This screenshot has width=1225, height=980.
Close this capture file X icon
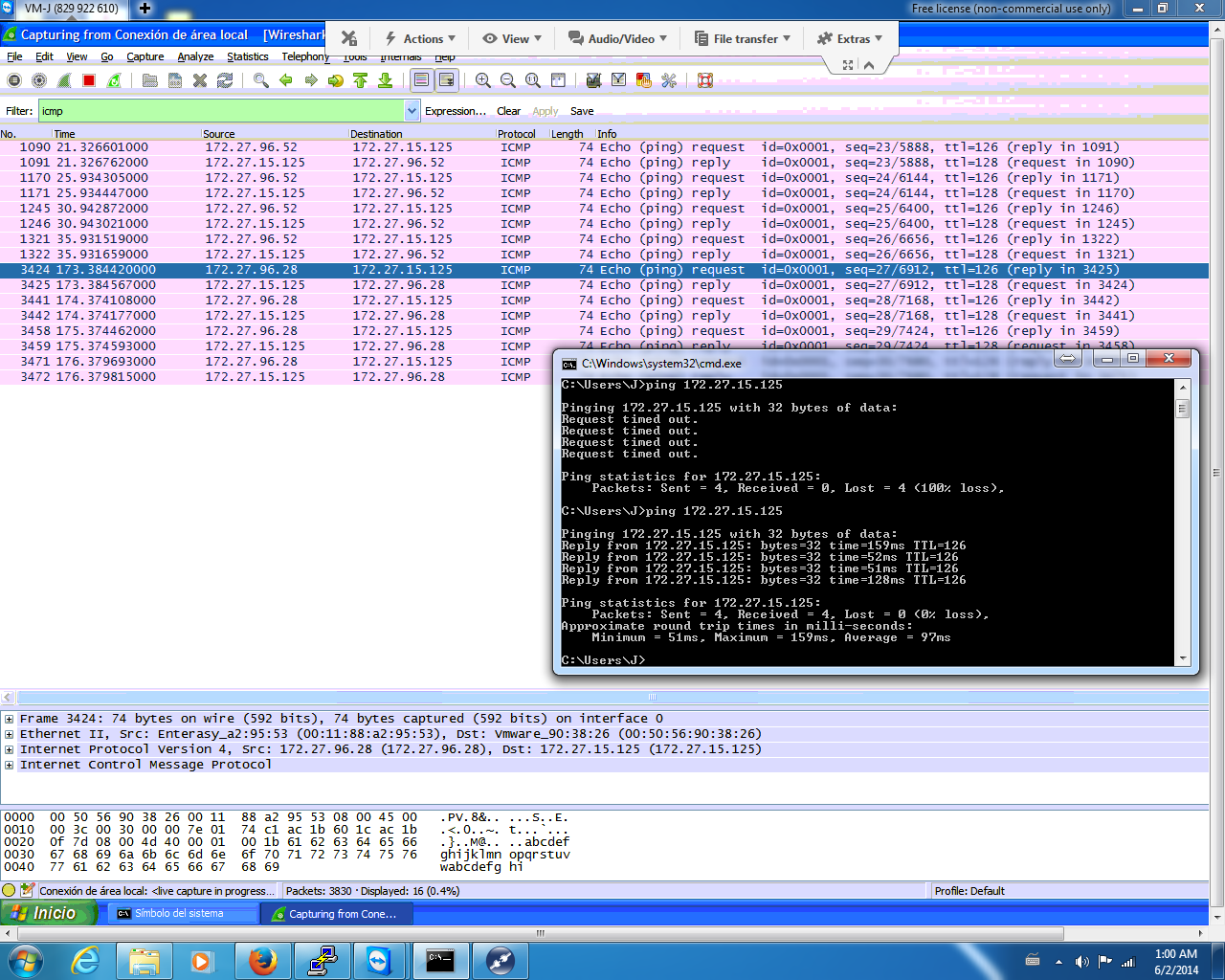(200, 80)
